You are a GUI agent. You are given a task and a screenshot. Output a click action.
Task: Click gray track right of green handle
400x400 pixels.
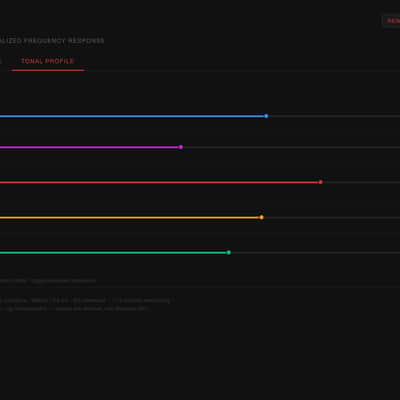pos(315,253)
